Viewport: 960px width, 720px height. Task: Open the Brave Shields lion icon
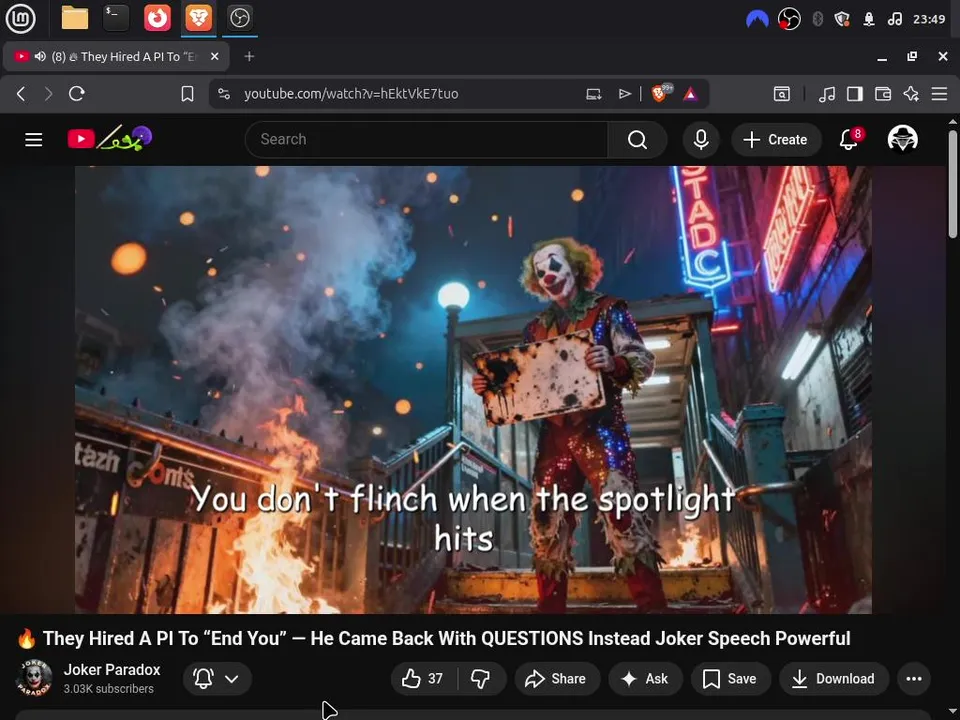click(661, 92)
